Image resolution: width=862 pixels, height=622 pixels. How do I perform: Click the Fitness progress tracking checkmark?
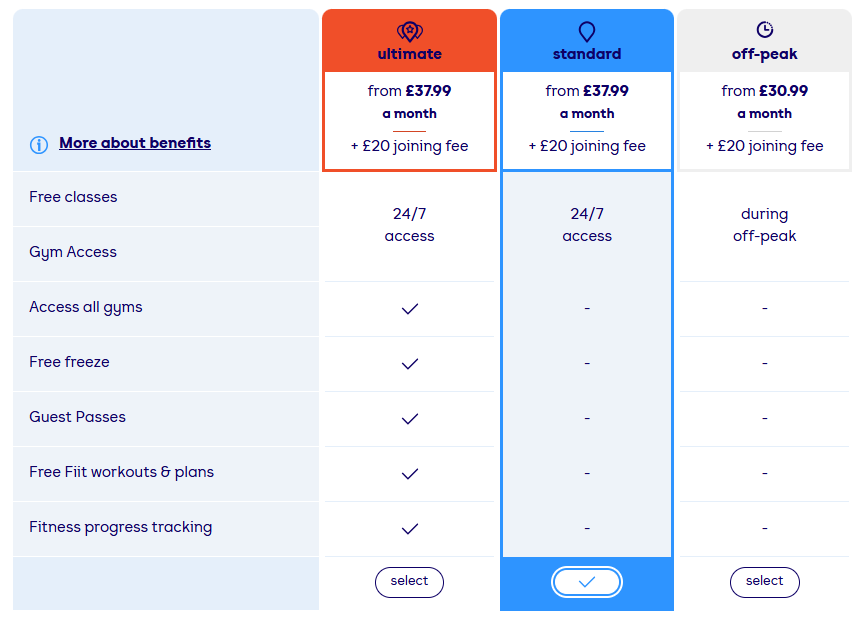click(409, 528)
